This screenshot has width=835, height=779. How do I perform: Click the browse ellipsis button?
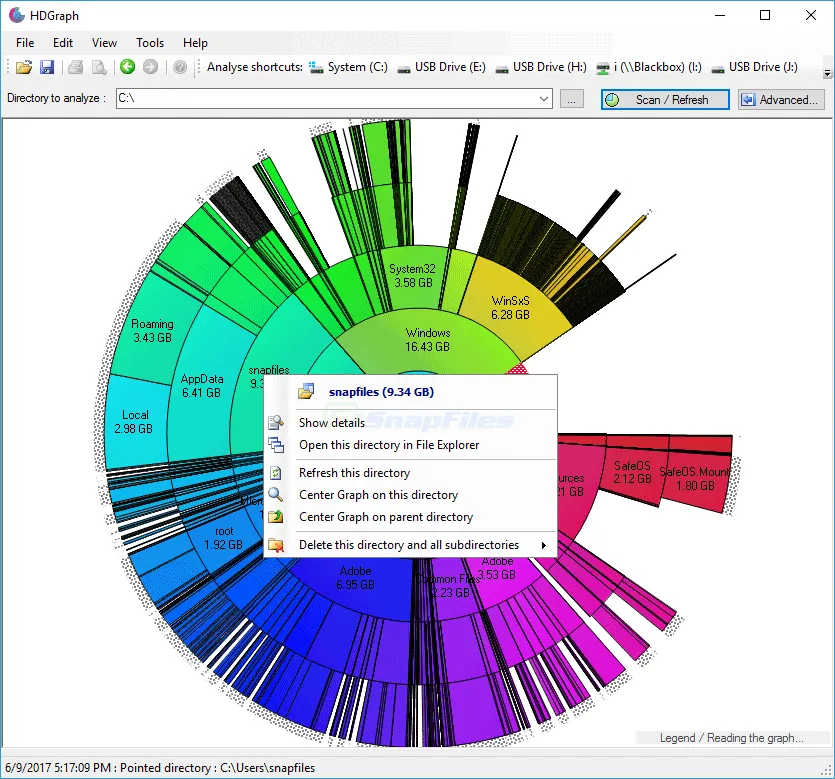[571, 99]
